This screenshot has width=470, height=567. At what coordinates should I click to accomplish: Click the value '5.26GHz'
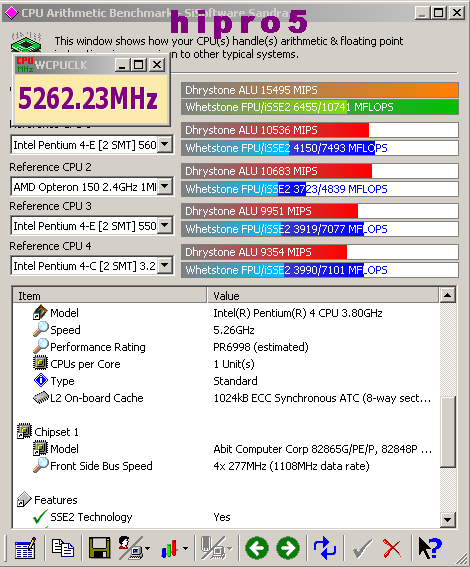pos(234,330)
